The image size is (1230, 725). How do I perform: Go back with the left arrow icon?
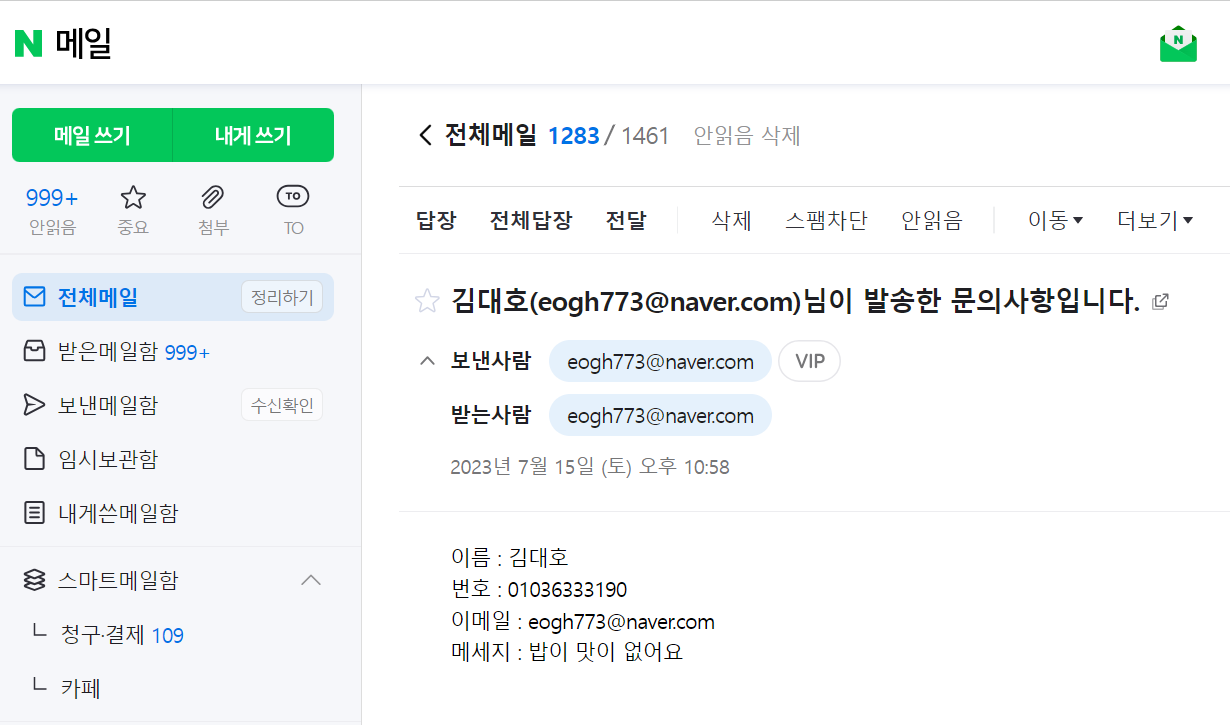pyautogui.click(x=425, y=135)
